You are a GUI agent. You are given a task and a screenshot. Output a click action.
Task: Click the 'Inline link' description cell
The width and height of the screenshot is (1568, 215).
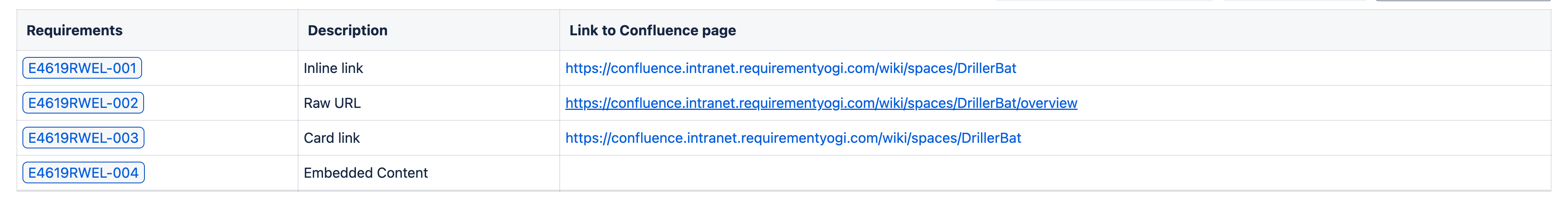pos(333,68)
